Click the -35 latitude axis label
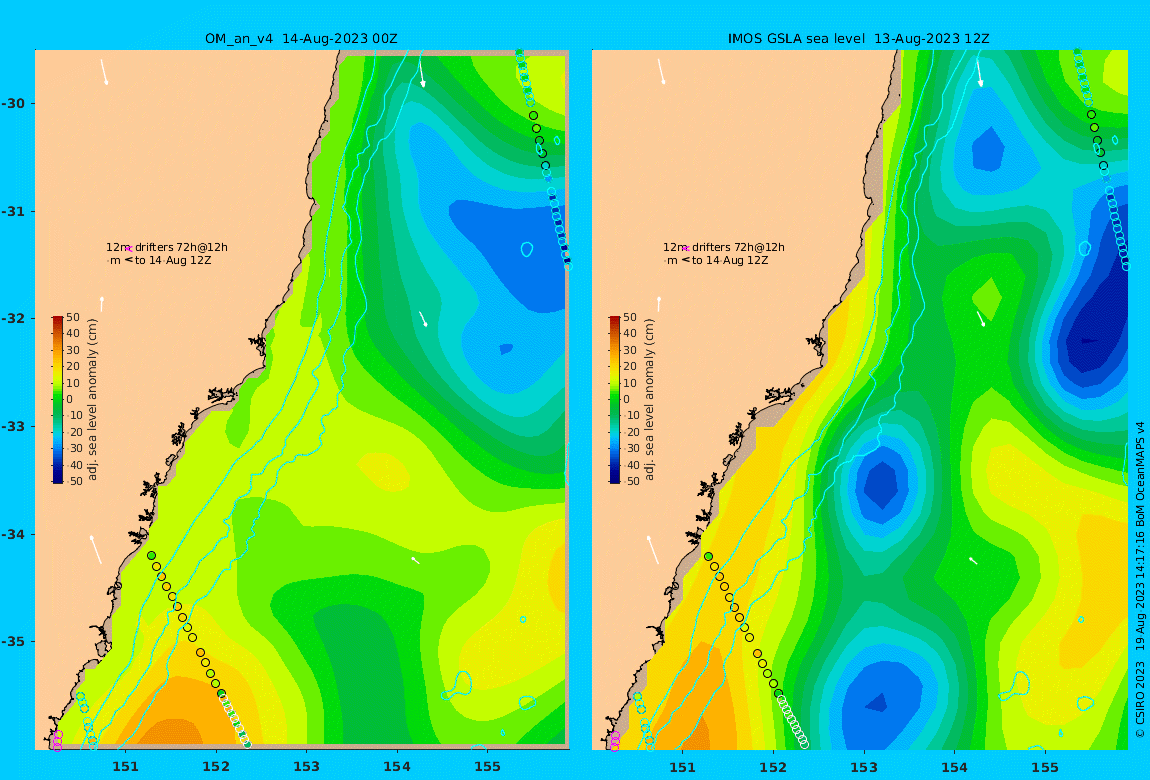 pyautogui.click(x=12, y=641)
